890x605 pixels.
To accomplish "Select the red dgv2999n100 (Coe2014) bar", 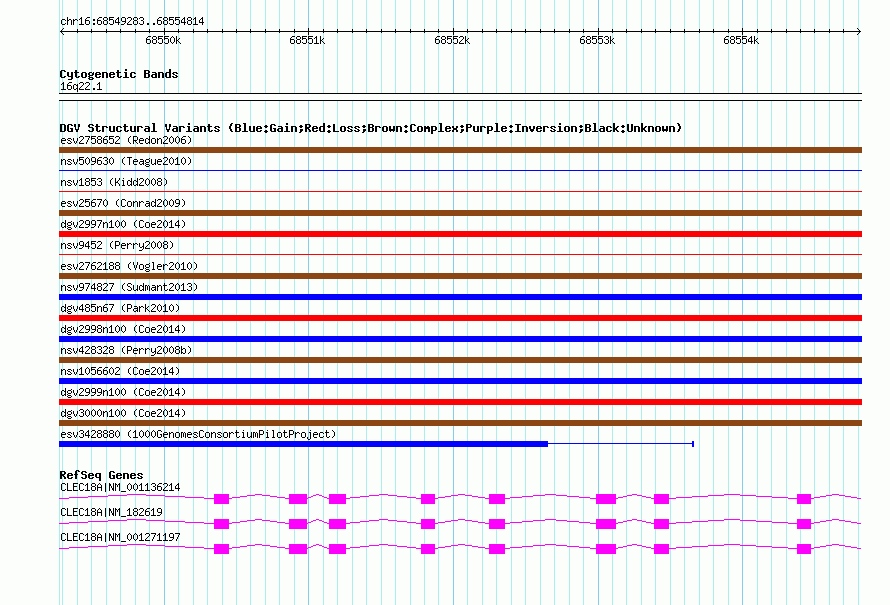I will (460, 402).
